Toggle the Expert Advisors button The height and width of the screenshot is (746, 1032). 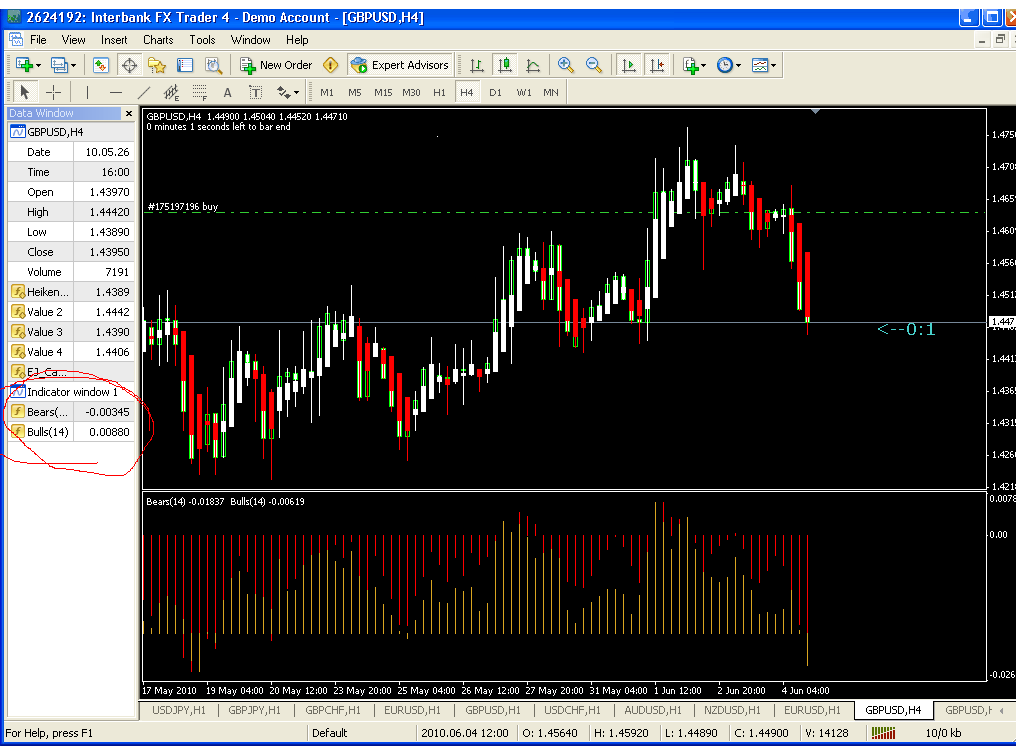(400, 65)
